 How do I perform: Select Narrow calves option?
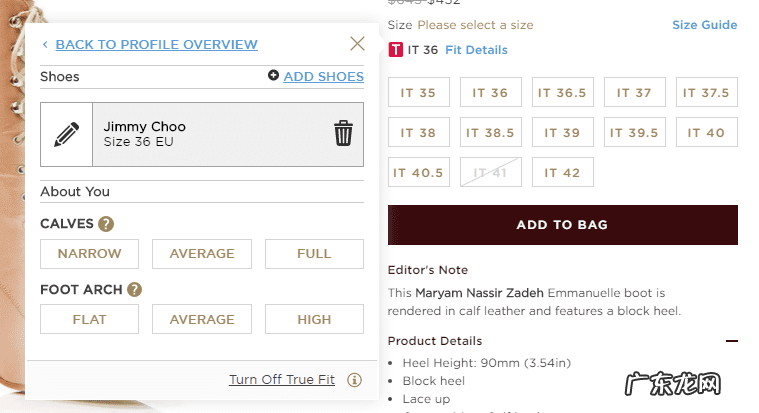click(x=89, y=254)
